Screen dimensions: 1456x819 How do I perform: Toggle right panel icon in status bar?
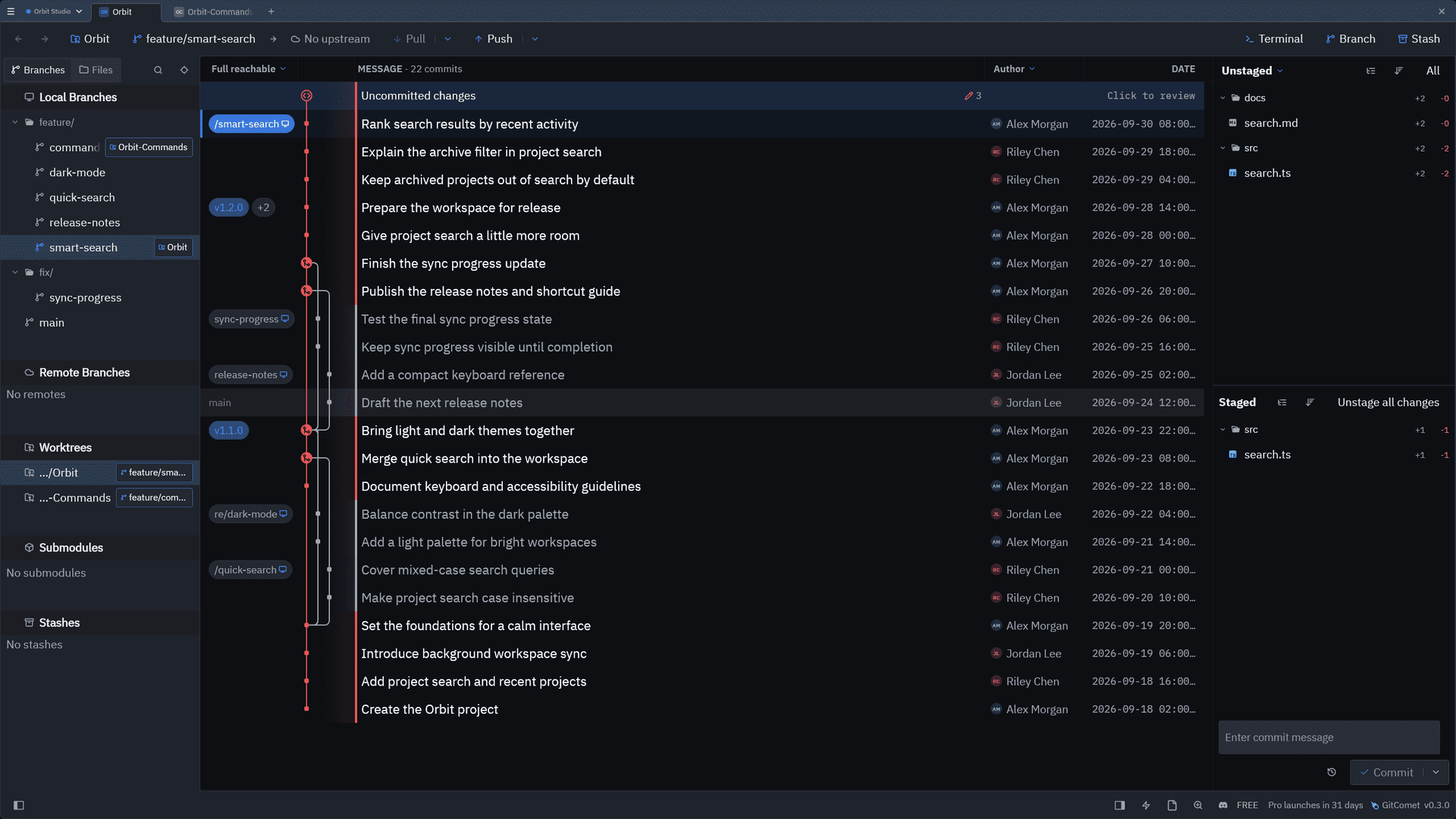[x=1119, y=805]
